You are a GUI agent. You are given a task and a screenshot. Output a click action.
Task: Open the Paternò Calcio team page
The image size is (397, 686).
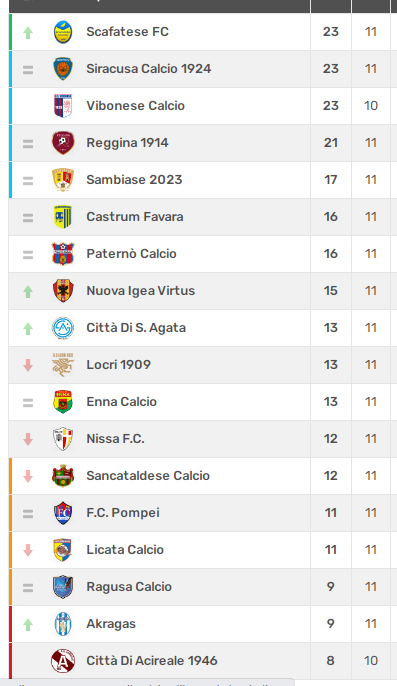click(x=131, y=254)
